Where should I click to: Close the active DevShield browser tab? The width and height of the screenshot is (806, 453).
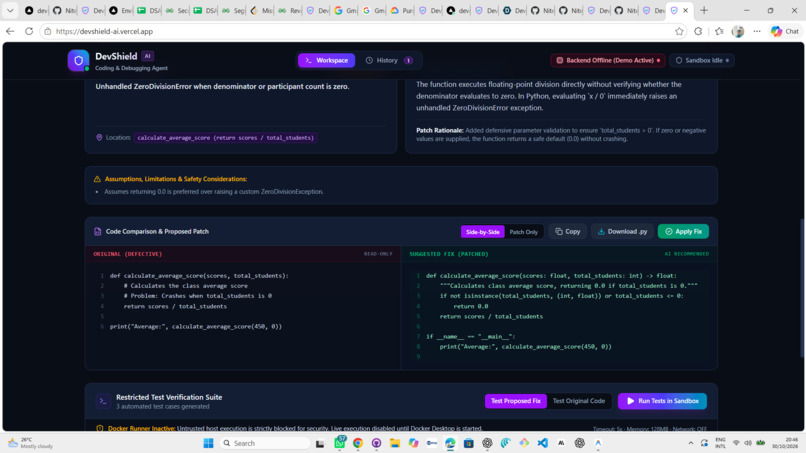tap(685, 10)
